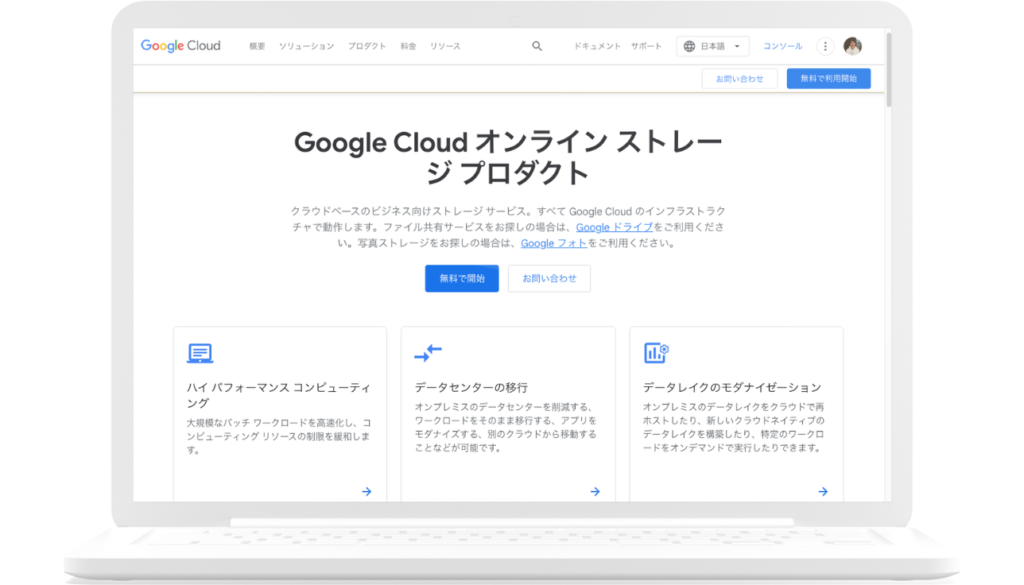Open the コンソール link
The image size is (1024, 585).
pyautogui.click(x=782, y=46)
